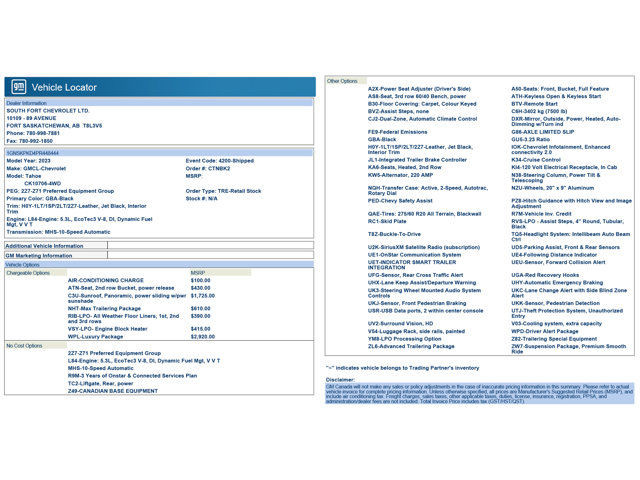Click the No Cost Options label
Viewport: 640px width, 480px height.
[x=24, y=346]
